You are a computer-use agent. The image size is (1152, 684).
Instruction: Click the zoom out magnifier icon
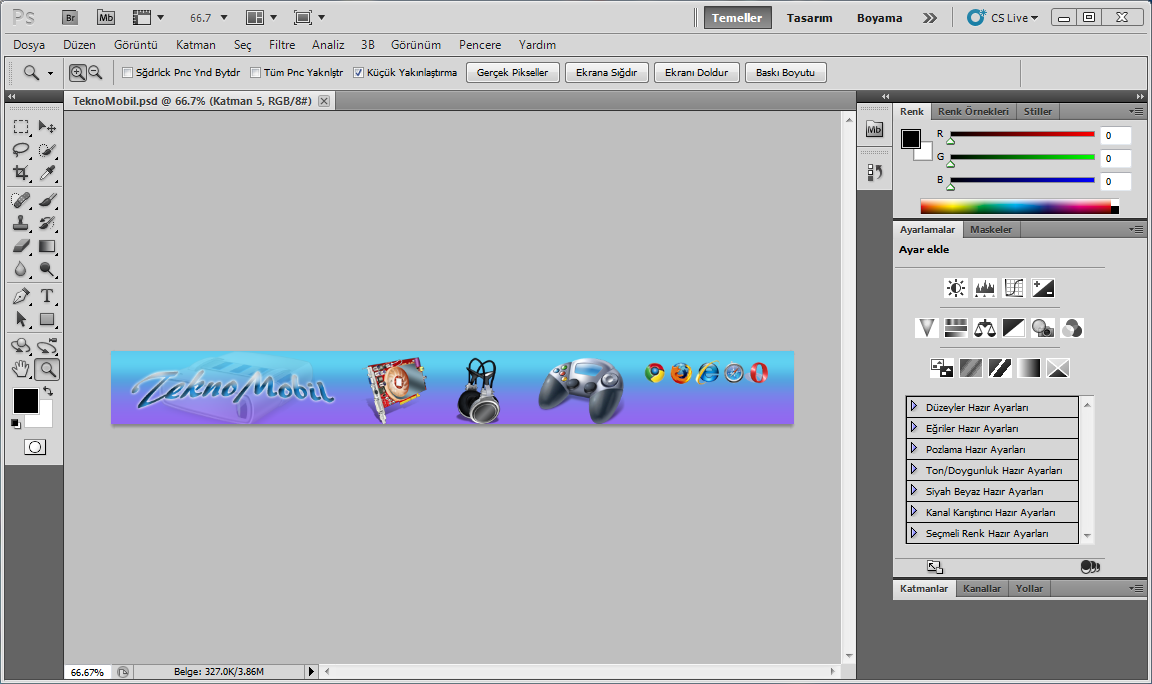click(x=95, y=72)
